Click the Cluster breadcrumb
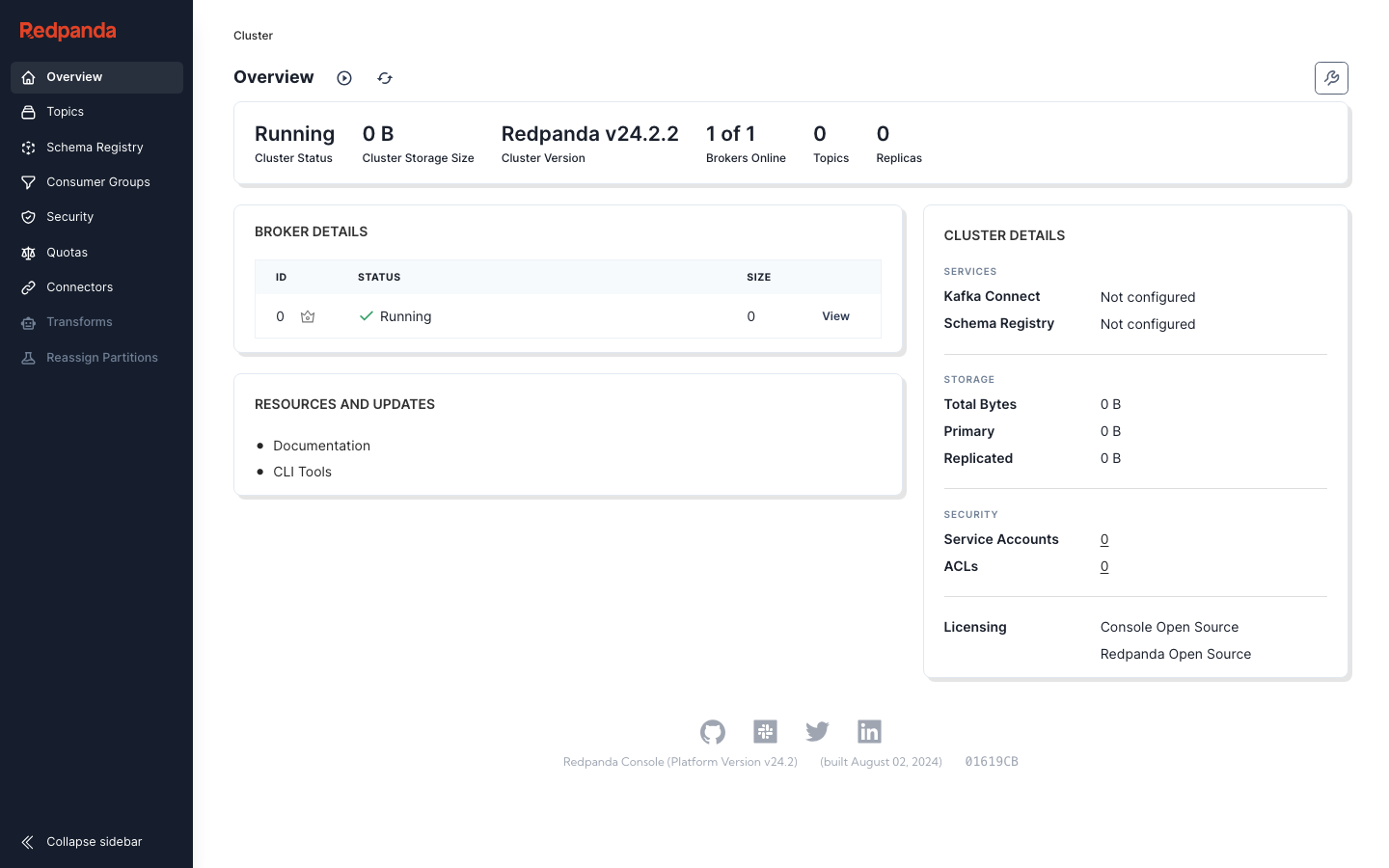The width and height of the screenshot is (1389, 868). pyautogui.click(x=253, y=36)
